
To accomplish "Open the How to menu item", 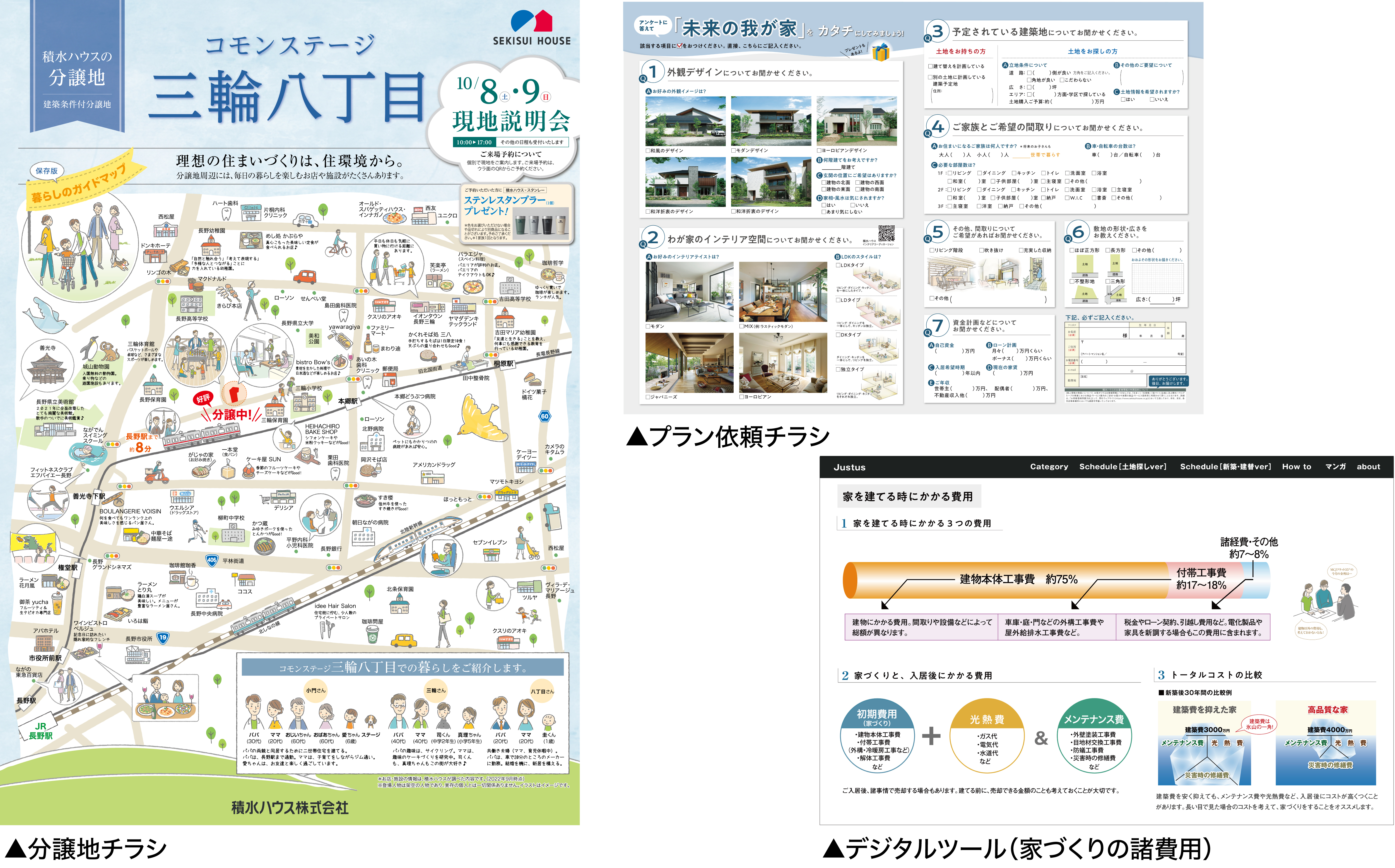I will click(1296, 467).
